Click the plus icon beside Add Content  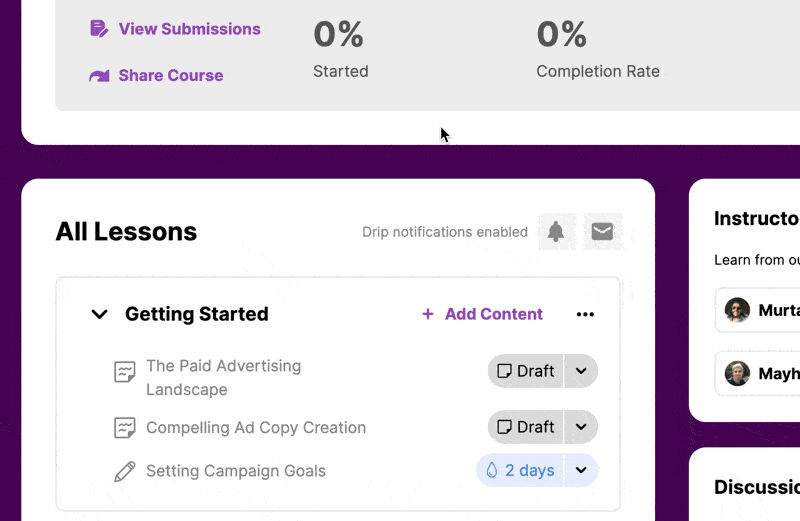click(428, 314)
